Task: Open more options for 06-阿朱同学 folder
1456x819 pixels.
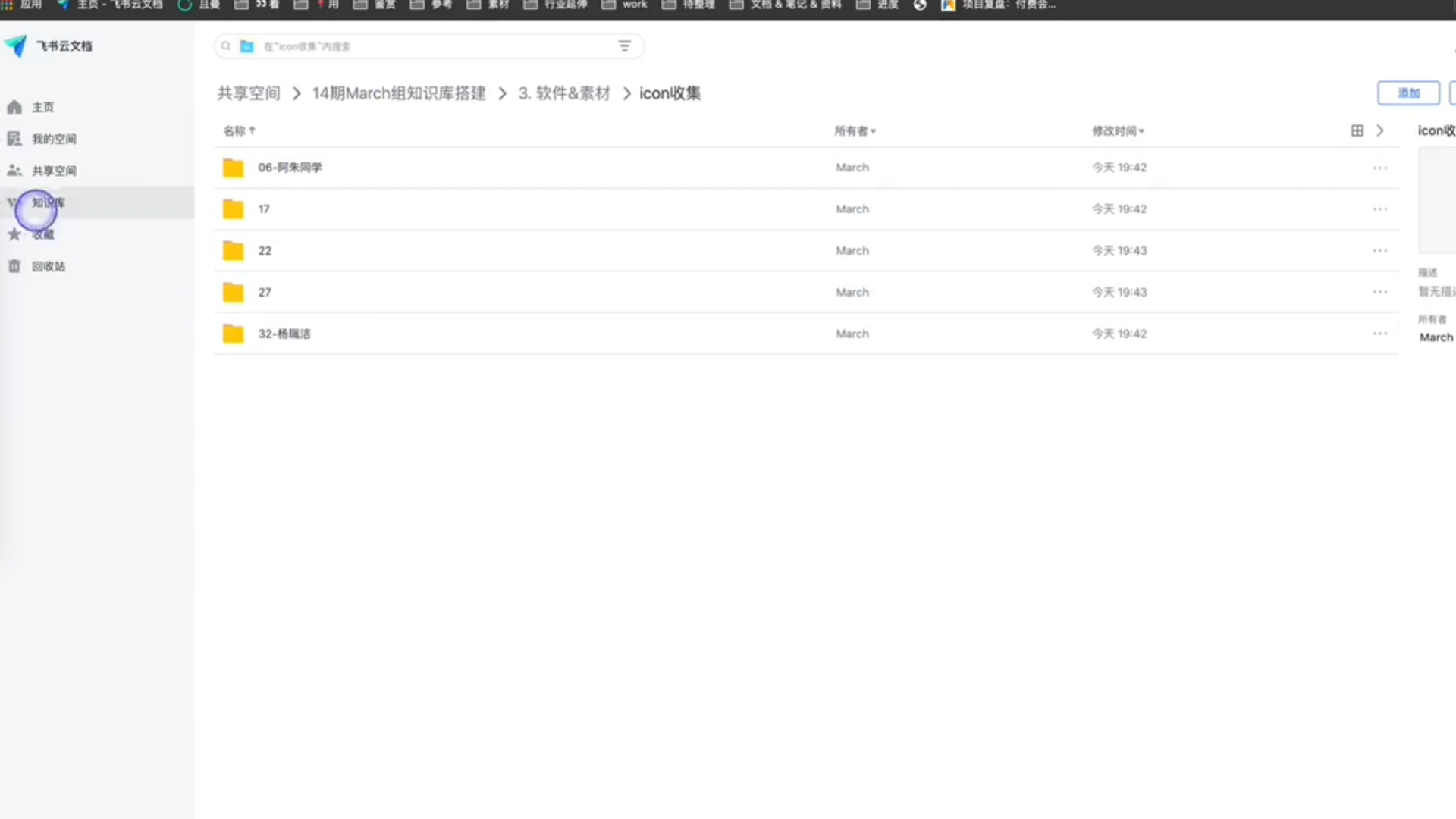Action: tap(1379, 168)
